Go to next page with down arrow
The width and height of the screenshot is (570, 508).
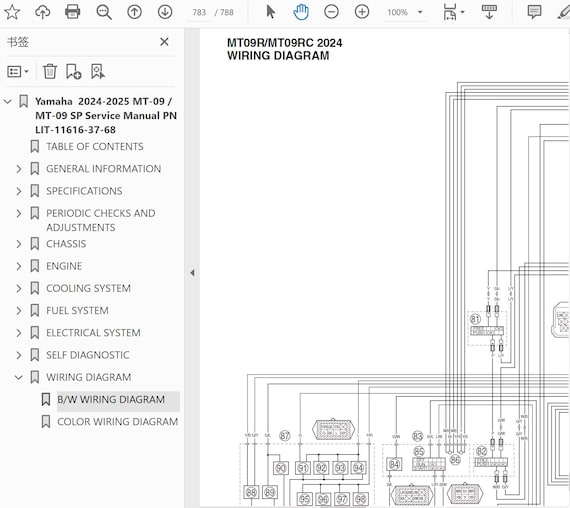(165, 12)
